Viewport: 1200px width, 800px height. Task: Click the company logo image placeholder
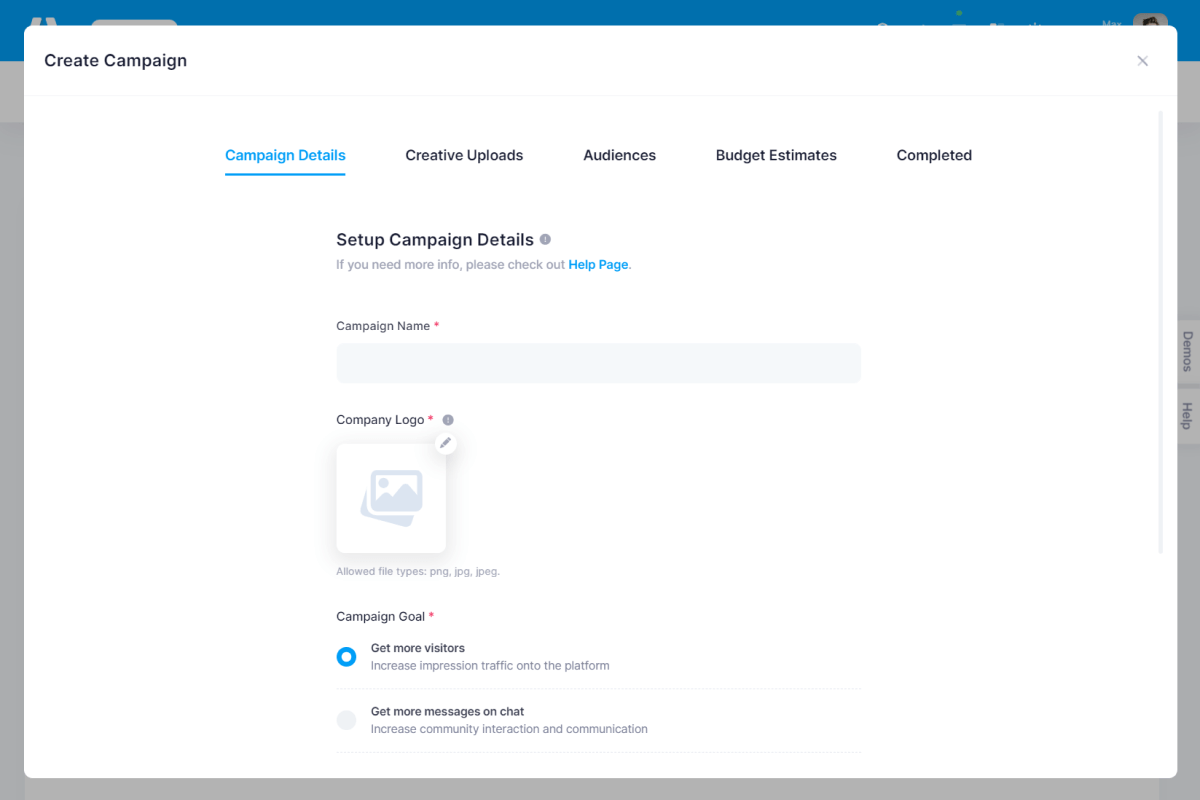(391, 498)
